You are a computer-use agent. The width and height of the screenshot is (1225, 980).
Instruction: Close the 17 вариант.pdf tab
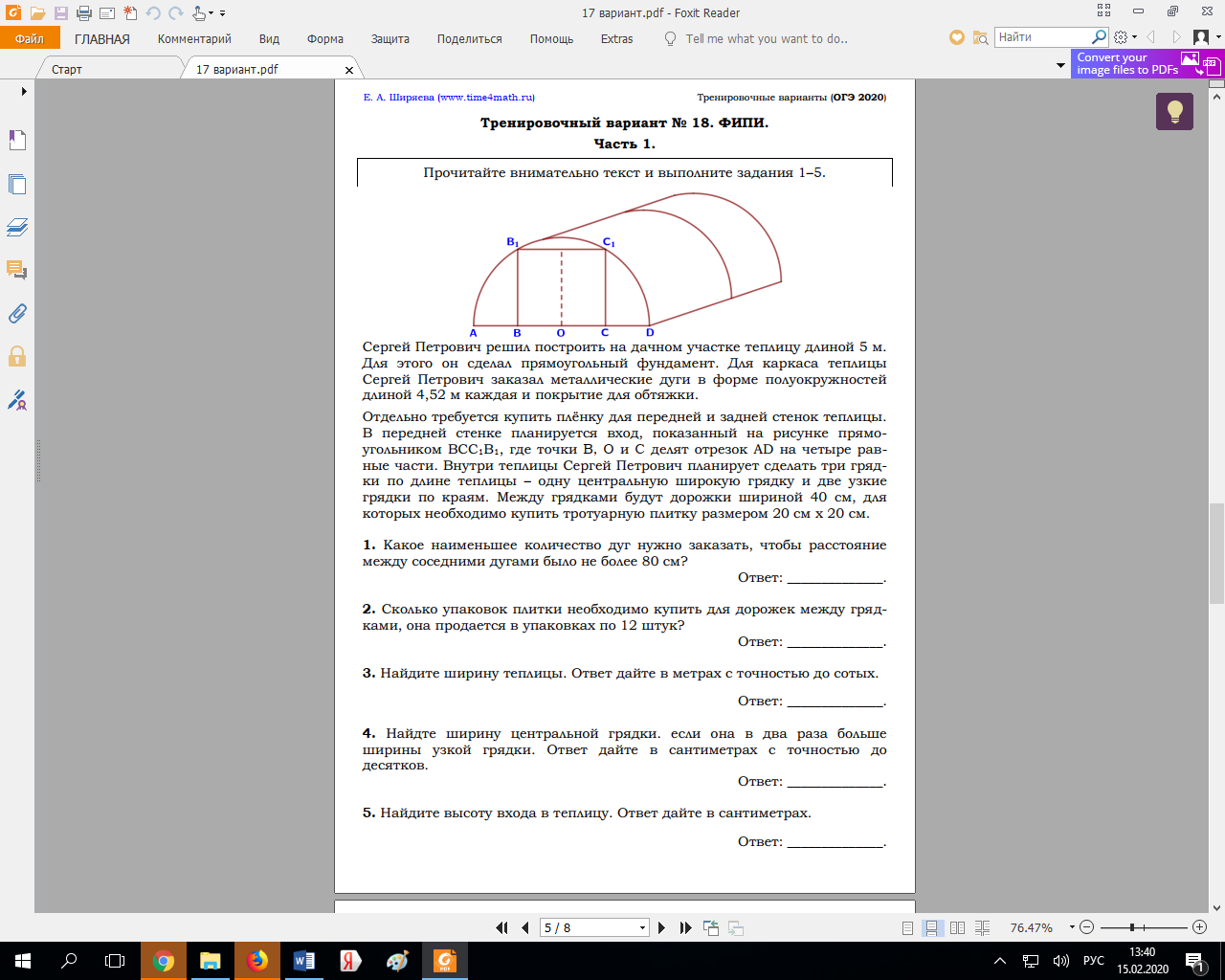349,70
